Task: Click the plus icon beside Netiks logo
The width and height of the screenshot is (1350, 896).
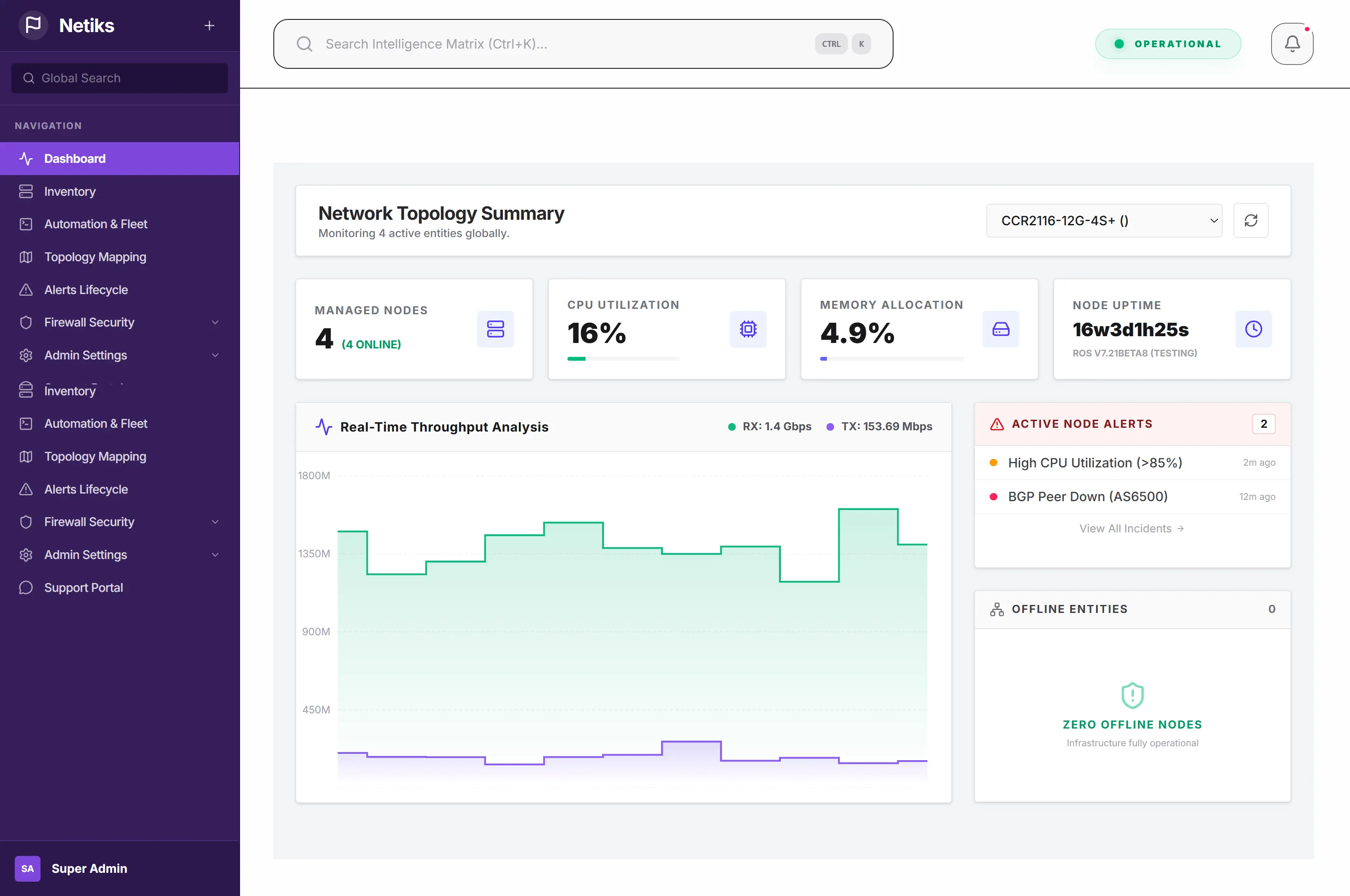Action: [x=209, y=25]
